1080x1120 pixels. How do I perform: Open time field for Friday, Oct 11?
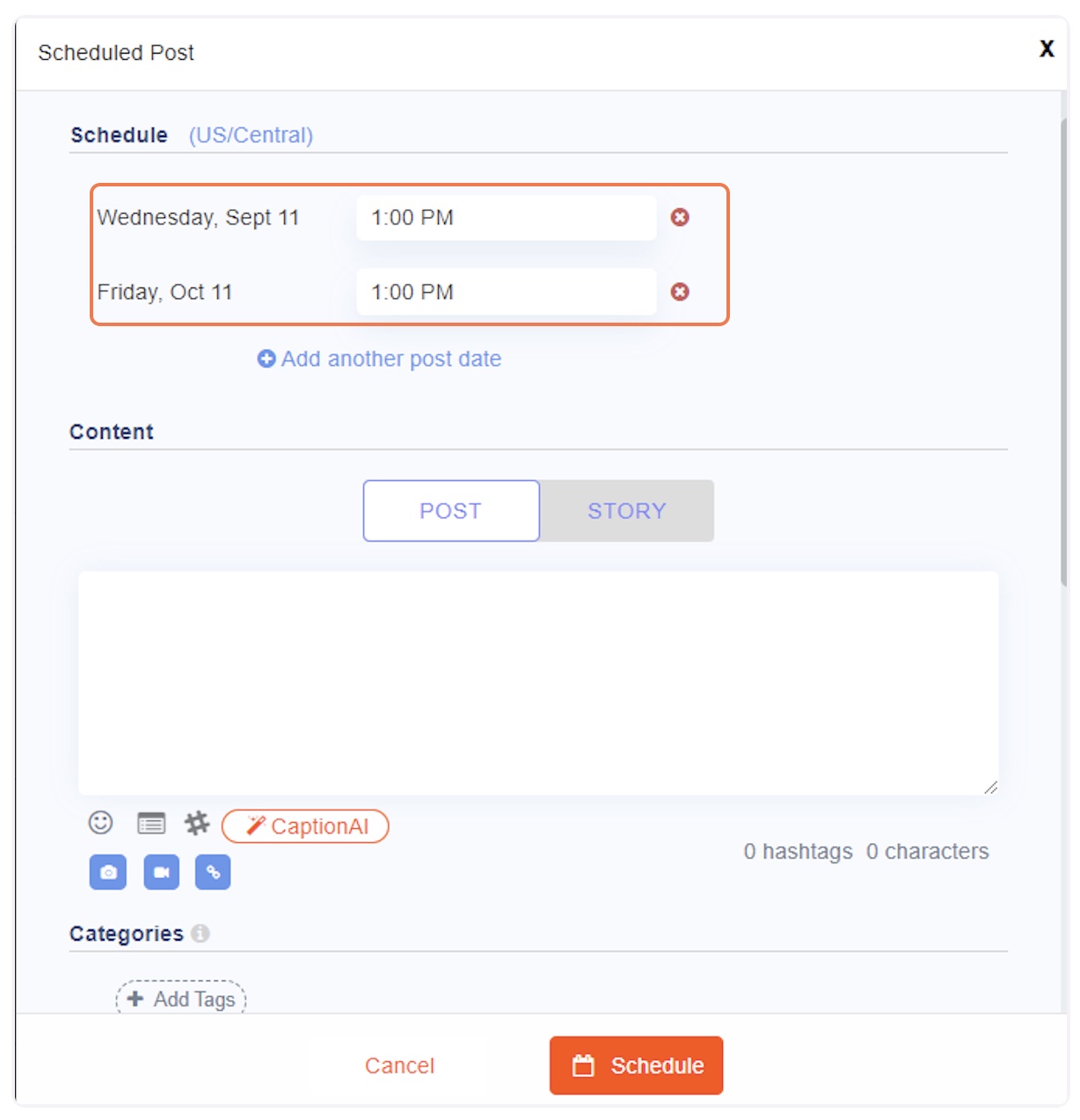coord(507,292)
